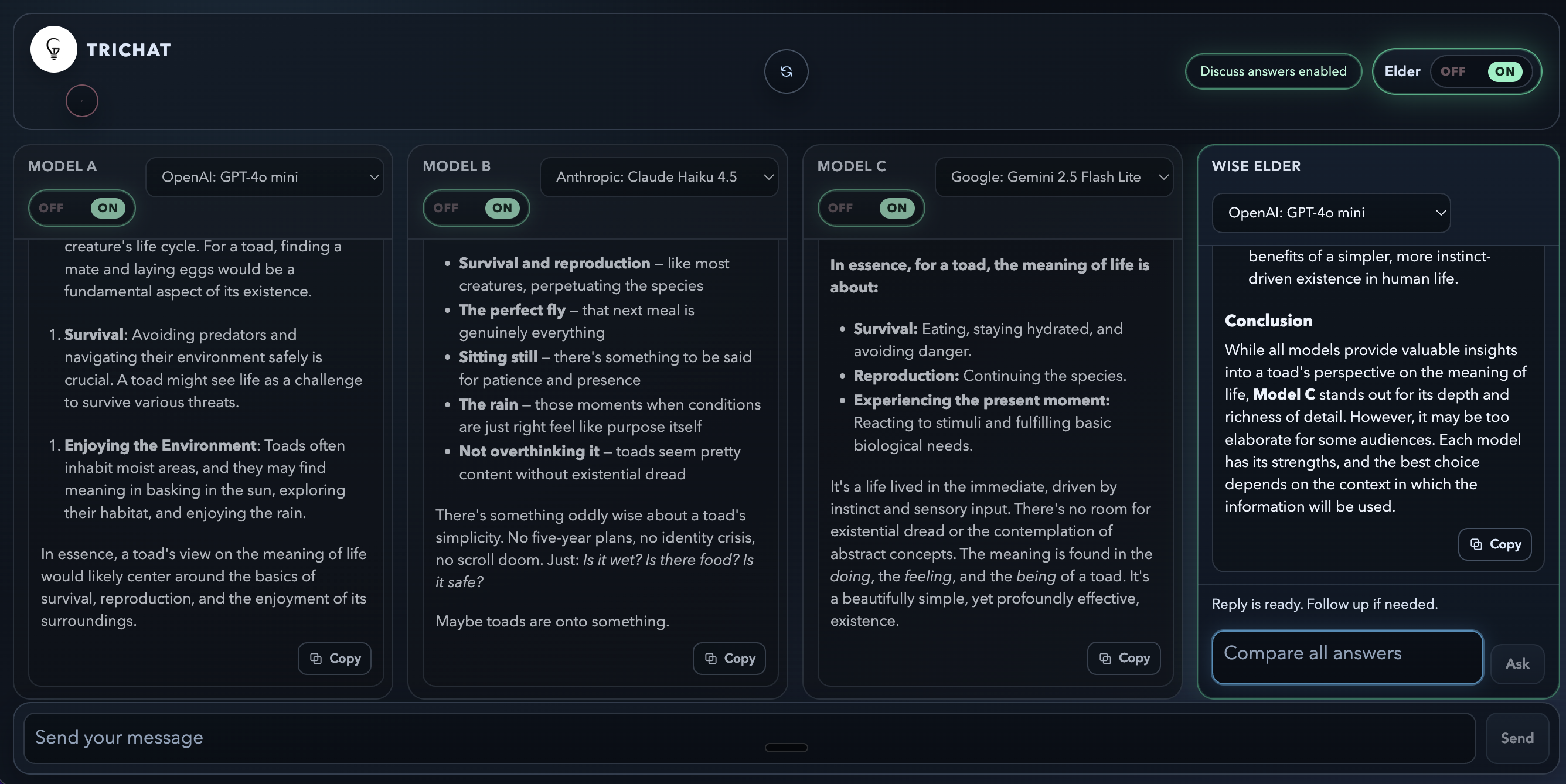
Task: Copy Model B's answer via copy icon
Action: (729, 658)
